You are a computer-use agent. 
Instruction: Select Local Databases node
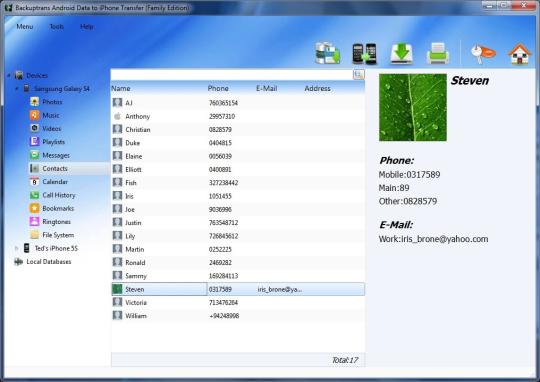[x=49, y=262]
